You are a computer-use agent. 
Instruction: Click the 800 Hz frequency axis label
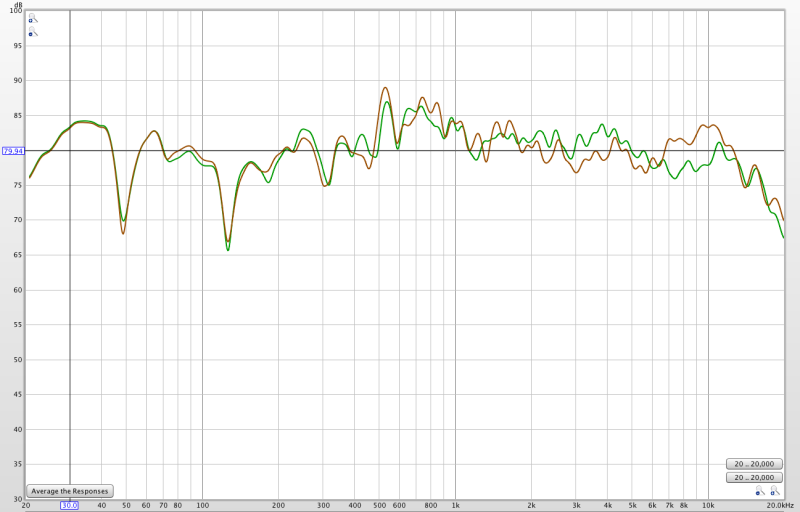(x=431, y=505)
